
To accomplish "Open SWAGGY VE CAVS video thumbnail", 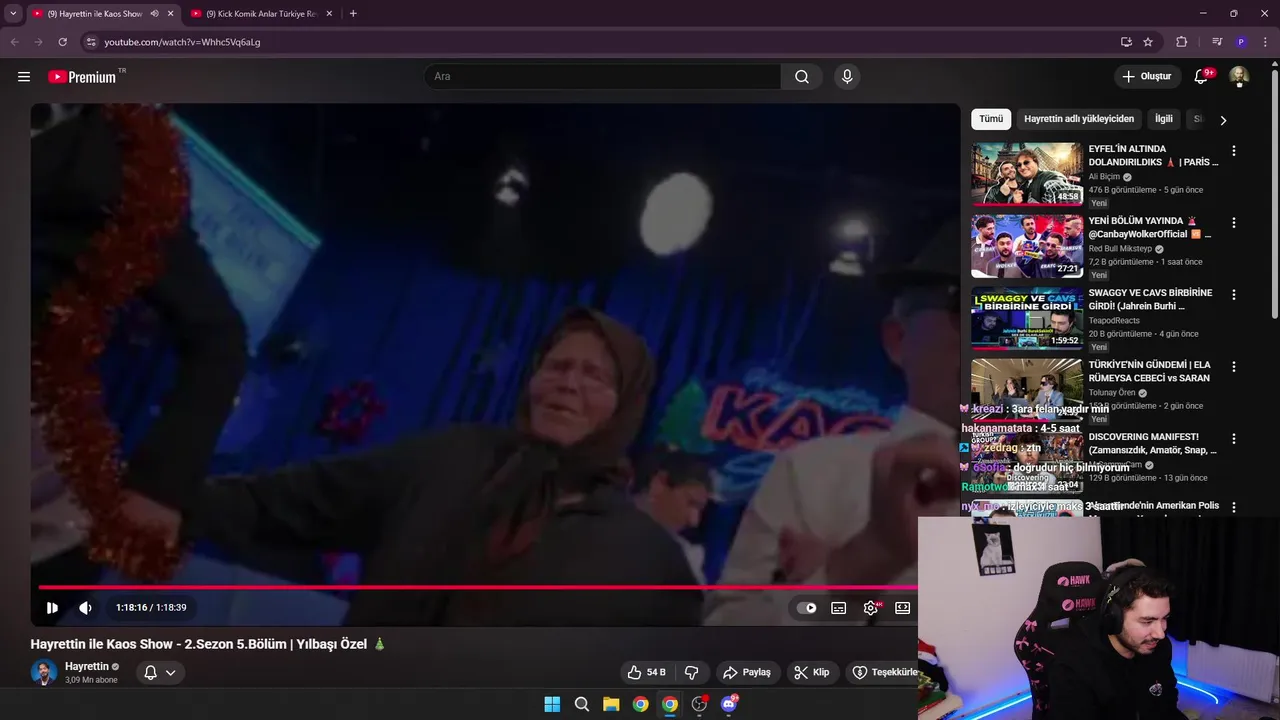I will [1027, 318].
